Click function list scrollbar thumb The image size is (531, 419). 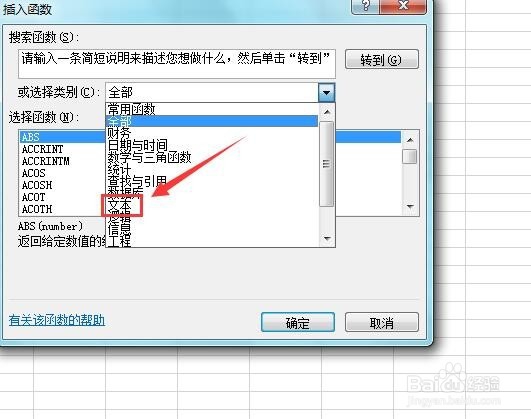pyautogui.click(x=410, y=156)
